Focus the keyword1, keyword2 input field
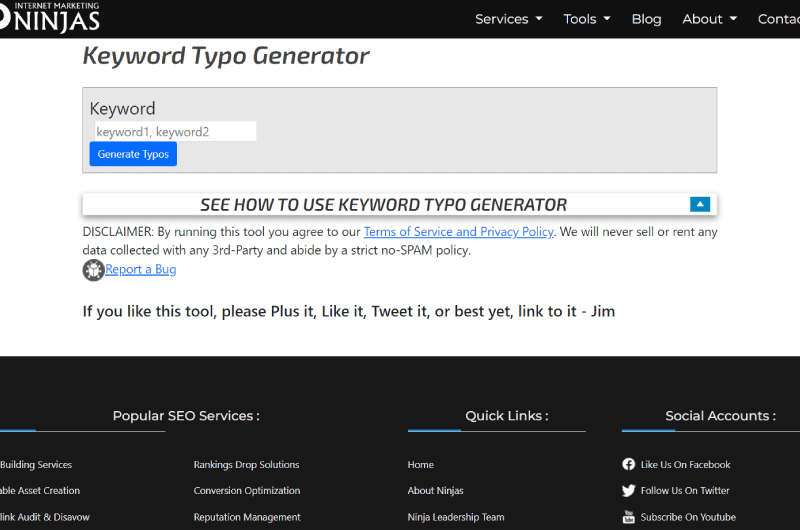The width and height of the screenshot is (800, 530). point(175,132)
